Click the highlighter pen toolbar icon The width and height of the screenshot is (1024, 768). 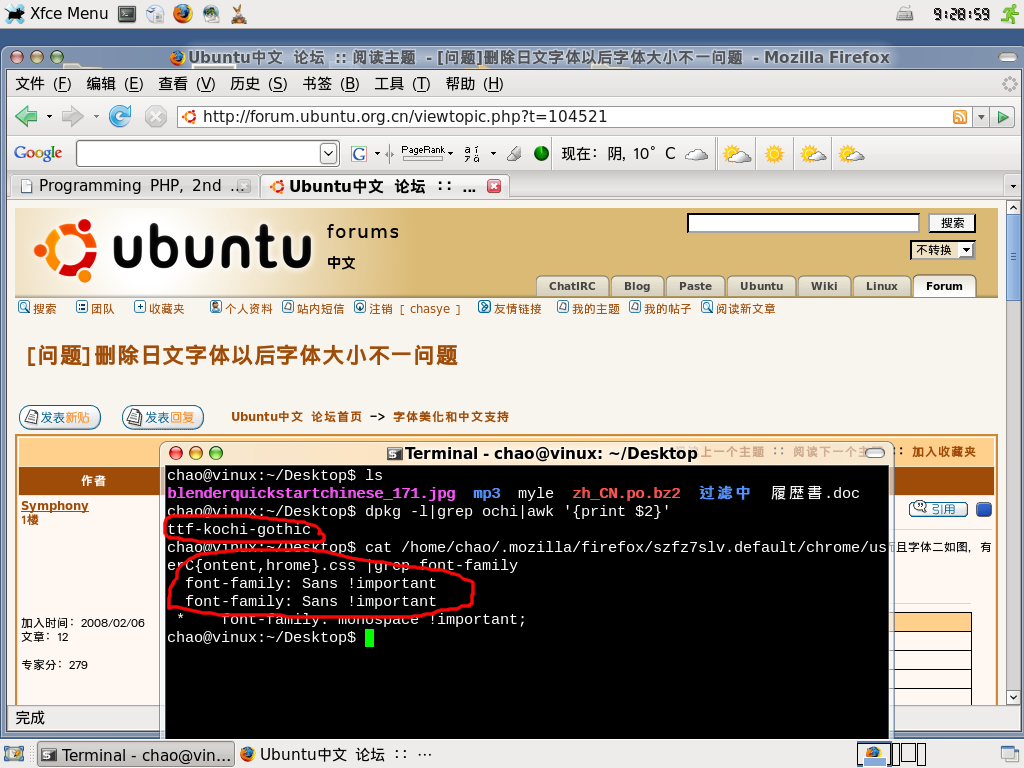[515, 153]
